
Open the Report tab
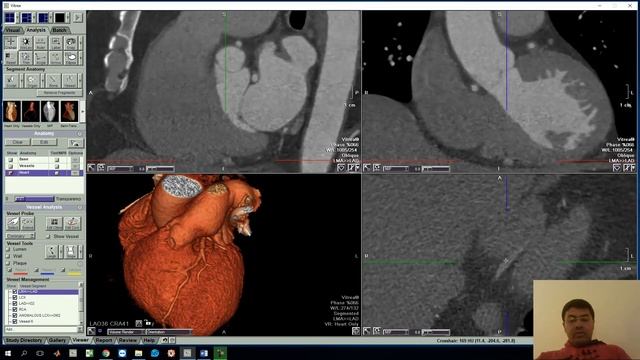click(104, 340)
